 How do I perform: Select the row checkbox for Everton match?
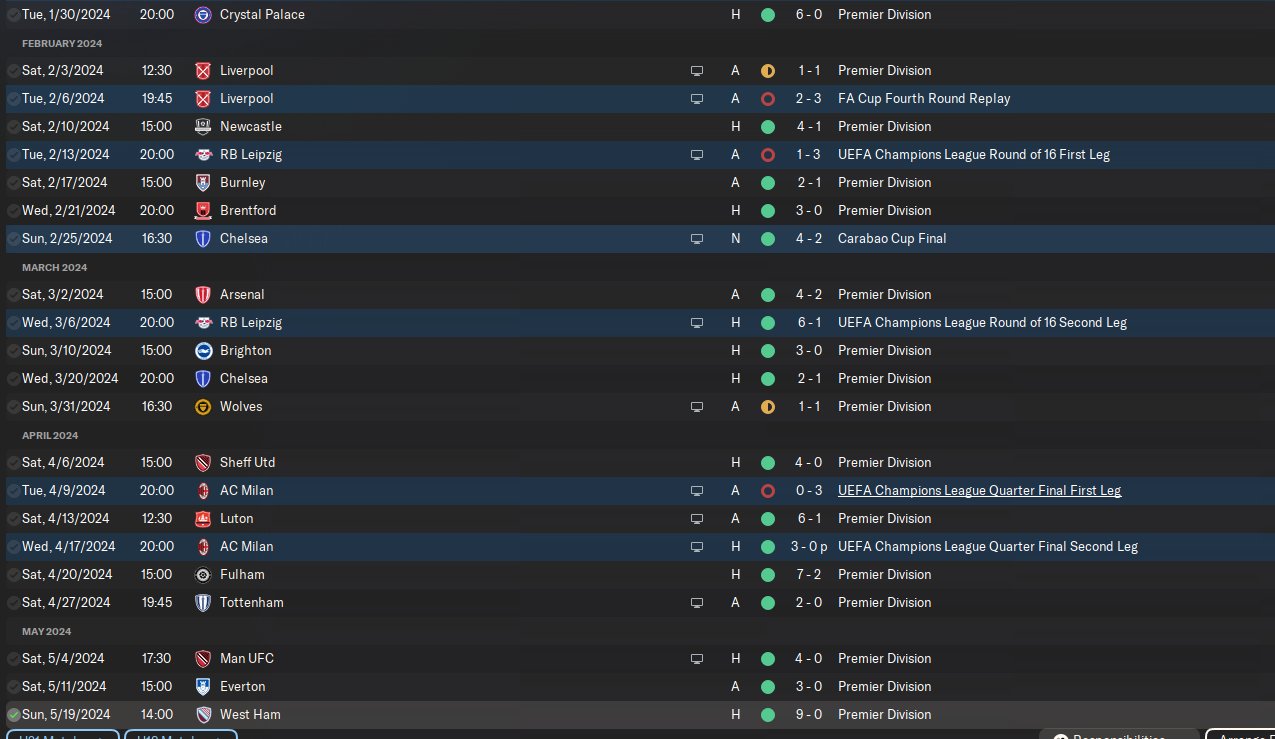click(13, 687)
